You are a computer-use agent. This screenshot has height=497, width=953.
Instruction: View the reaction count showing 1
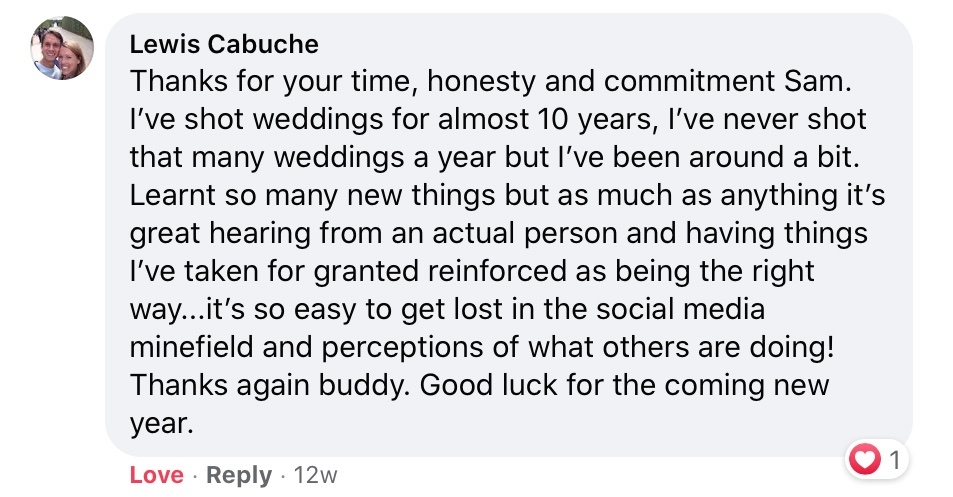894,461
